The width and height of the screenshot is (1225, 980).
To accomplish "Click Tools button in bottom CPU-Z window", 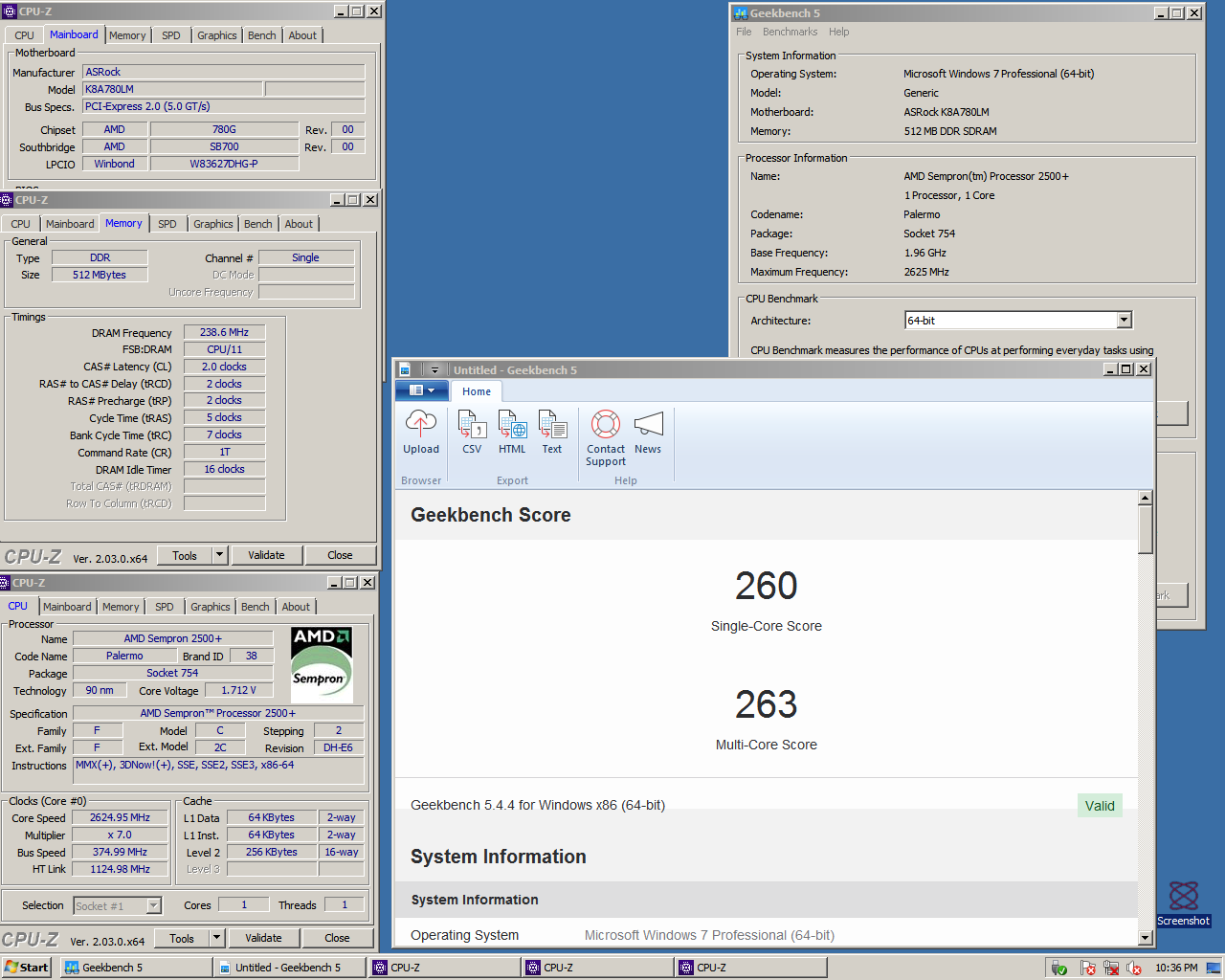I will [182, 939].
